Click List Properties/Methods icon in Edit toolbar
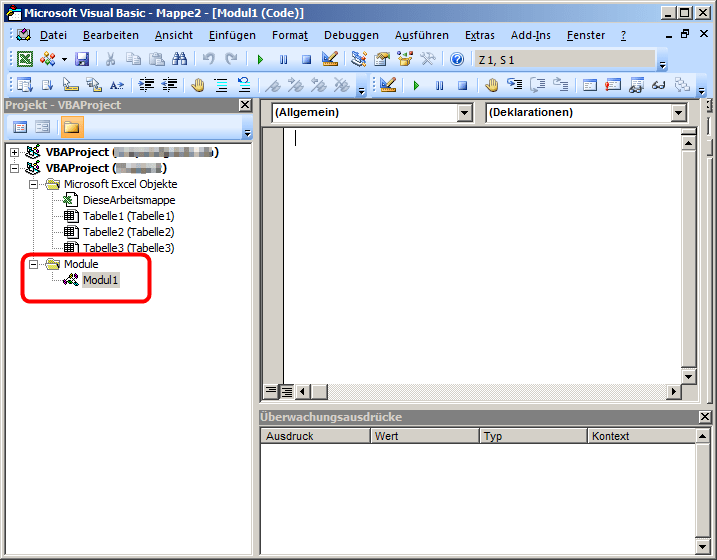Image resolution: width=717 pixels, height=560 pixels. point(24,85)
